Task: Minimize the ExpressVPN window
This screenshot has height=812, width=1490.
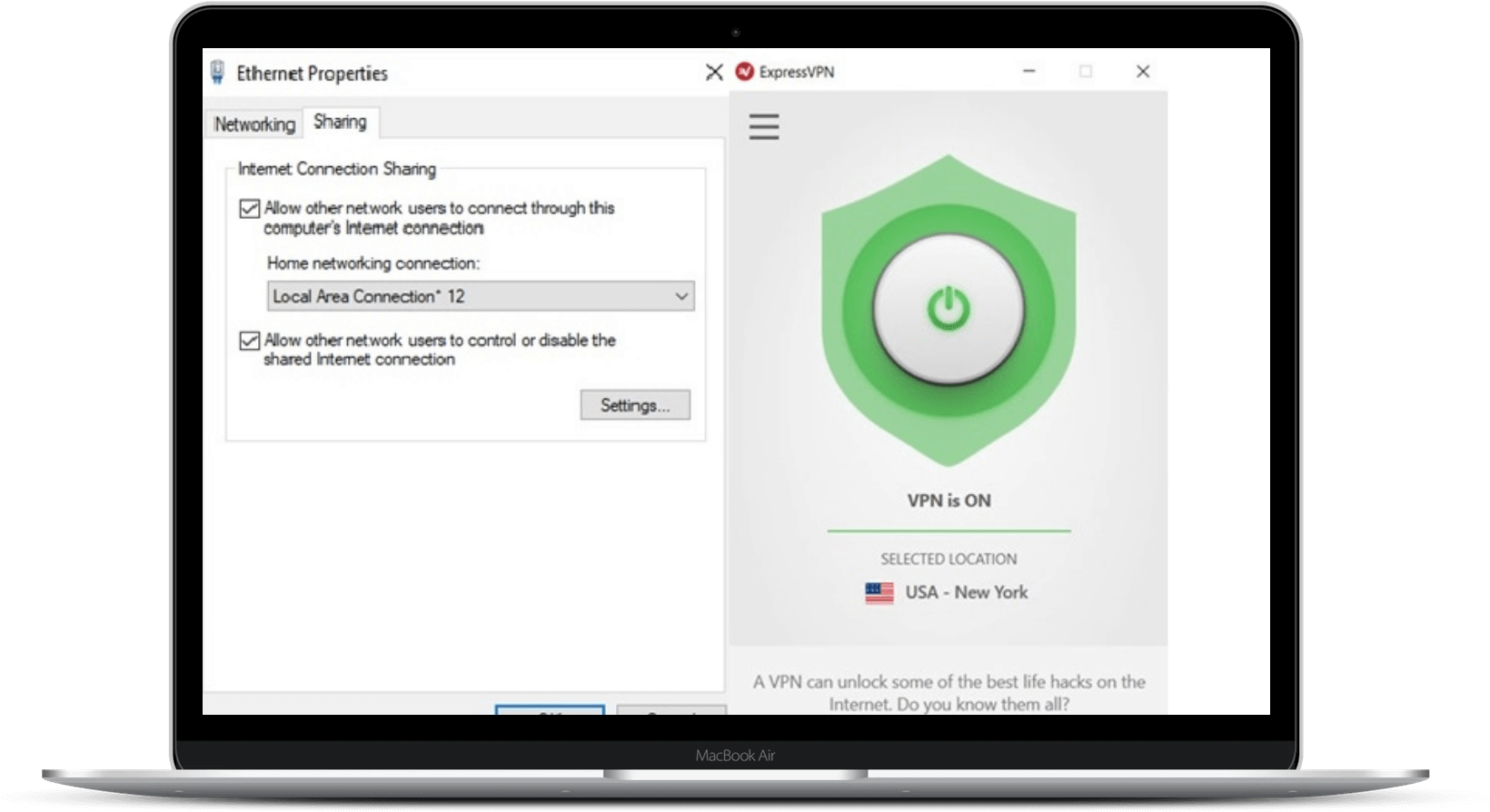Action: [x=1029, y=72]
